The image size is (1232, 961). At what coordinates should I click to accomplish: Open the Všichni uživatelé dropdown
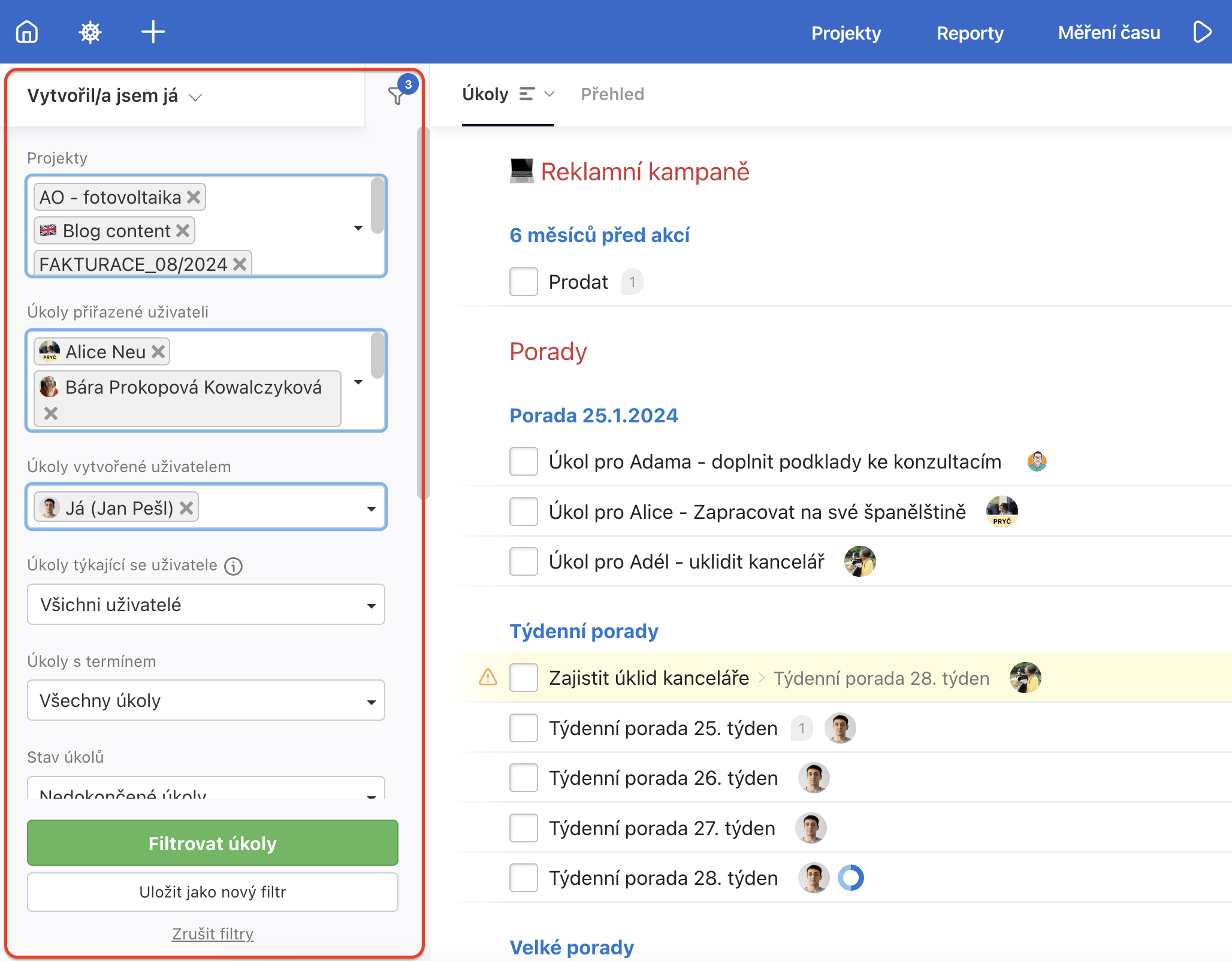pos(206,605)
